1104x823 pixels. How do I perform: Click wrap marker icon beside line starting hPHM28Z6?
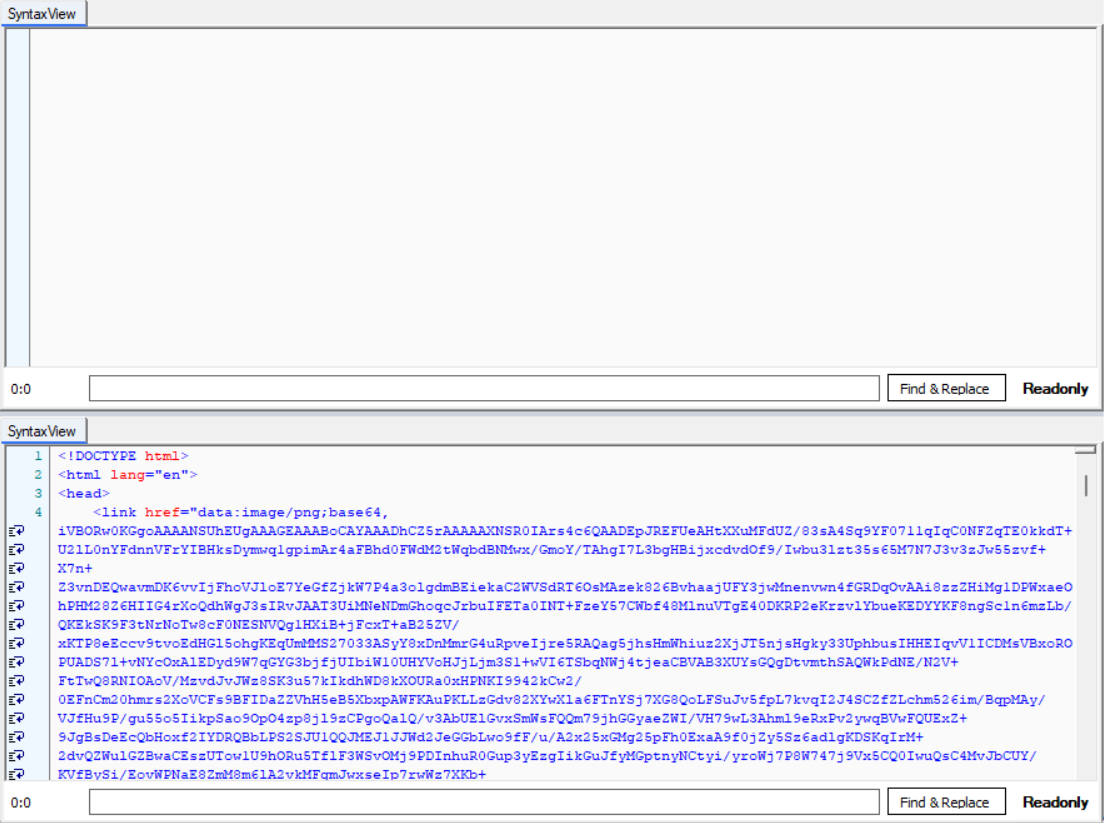point(16,606)
